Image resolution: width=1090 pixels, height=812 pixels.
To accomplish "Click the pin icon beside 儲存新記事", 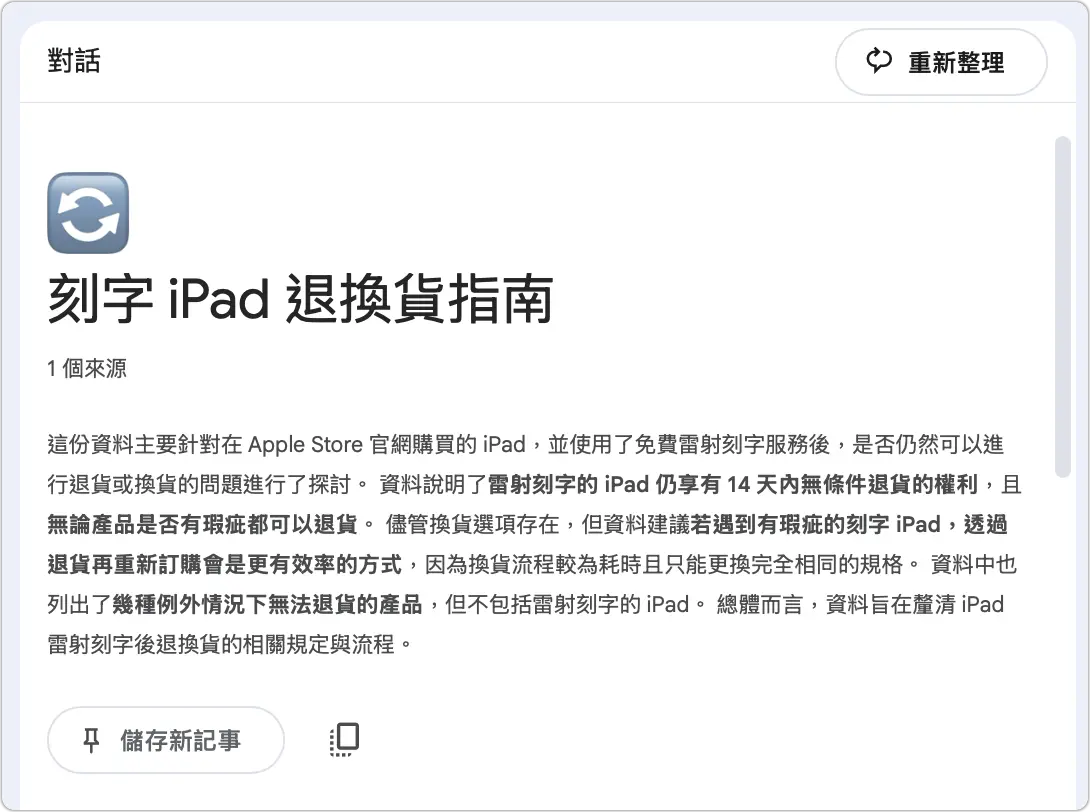I will click(91, 740).
